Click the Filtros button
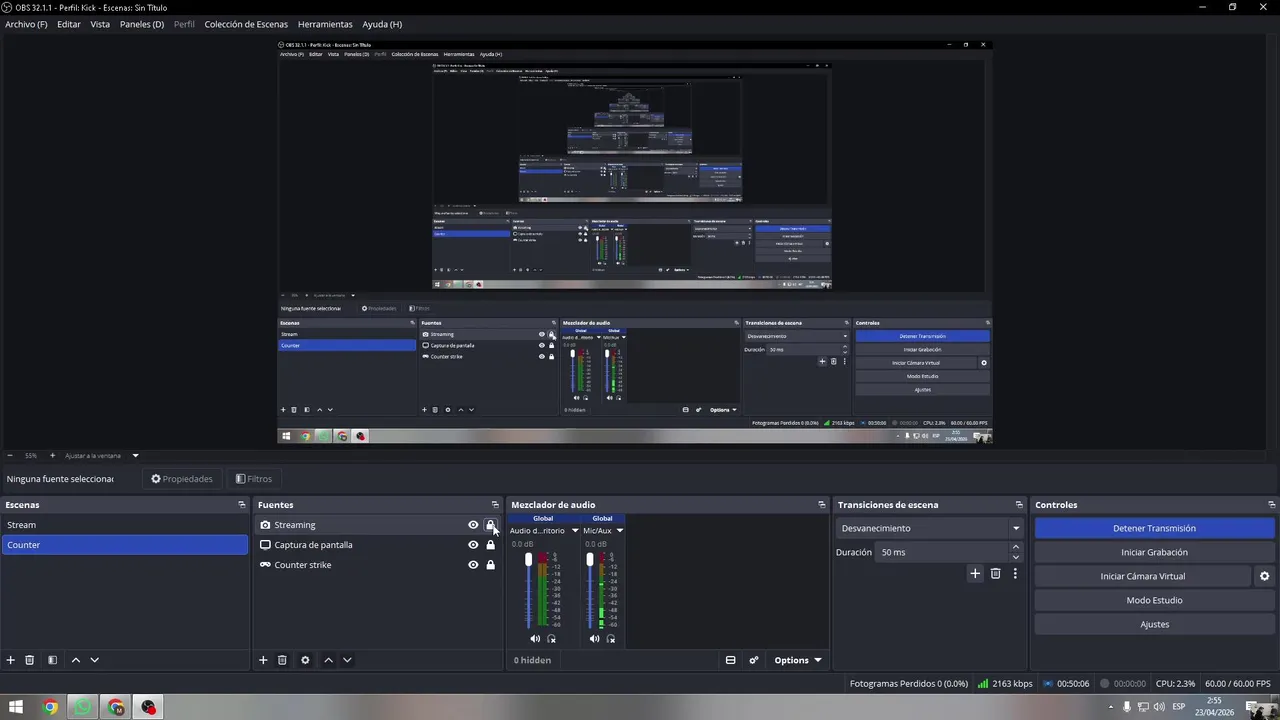Screen dimensions: 1280x720 pos(253,479)
